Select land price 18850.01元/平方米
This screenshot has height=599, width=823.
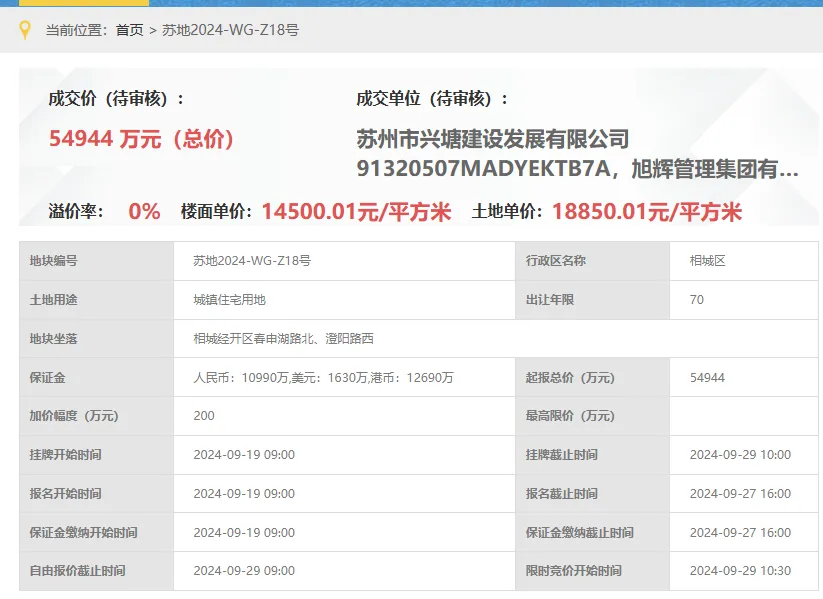[x=647, y=212]
